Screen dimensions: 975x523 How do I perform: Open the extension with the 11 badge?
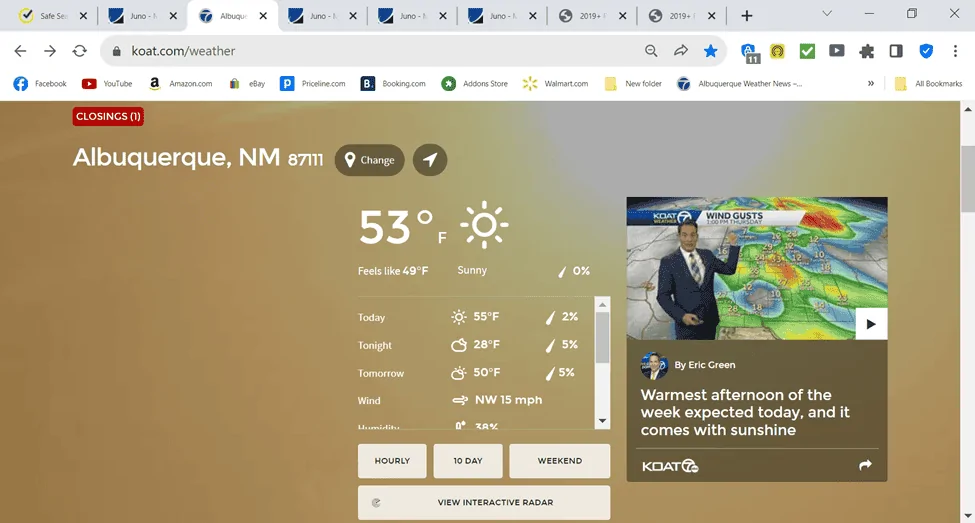(750, 52)
